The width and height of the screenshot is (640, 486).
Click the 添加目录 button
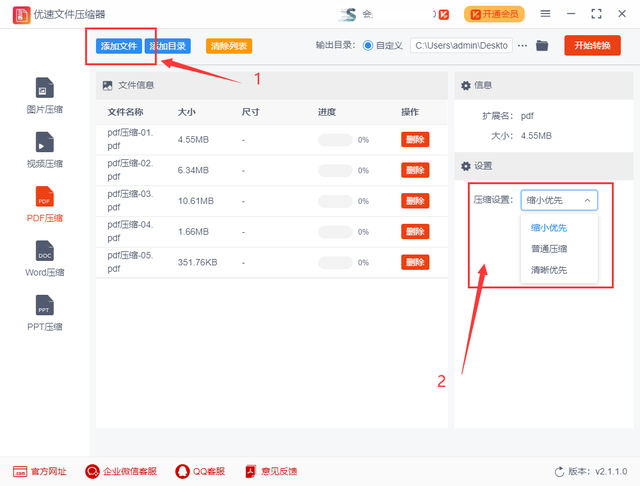coord(168,46)
